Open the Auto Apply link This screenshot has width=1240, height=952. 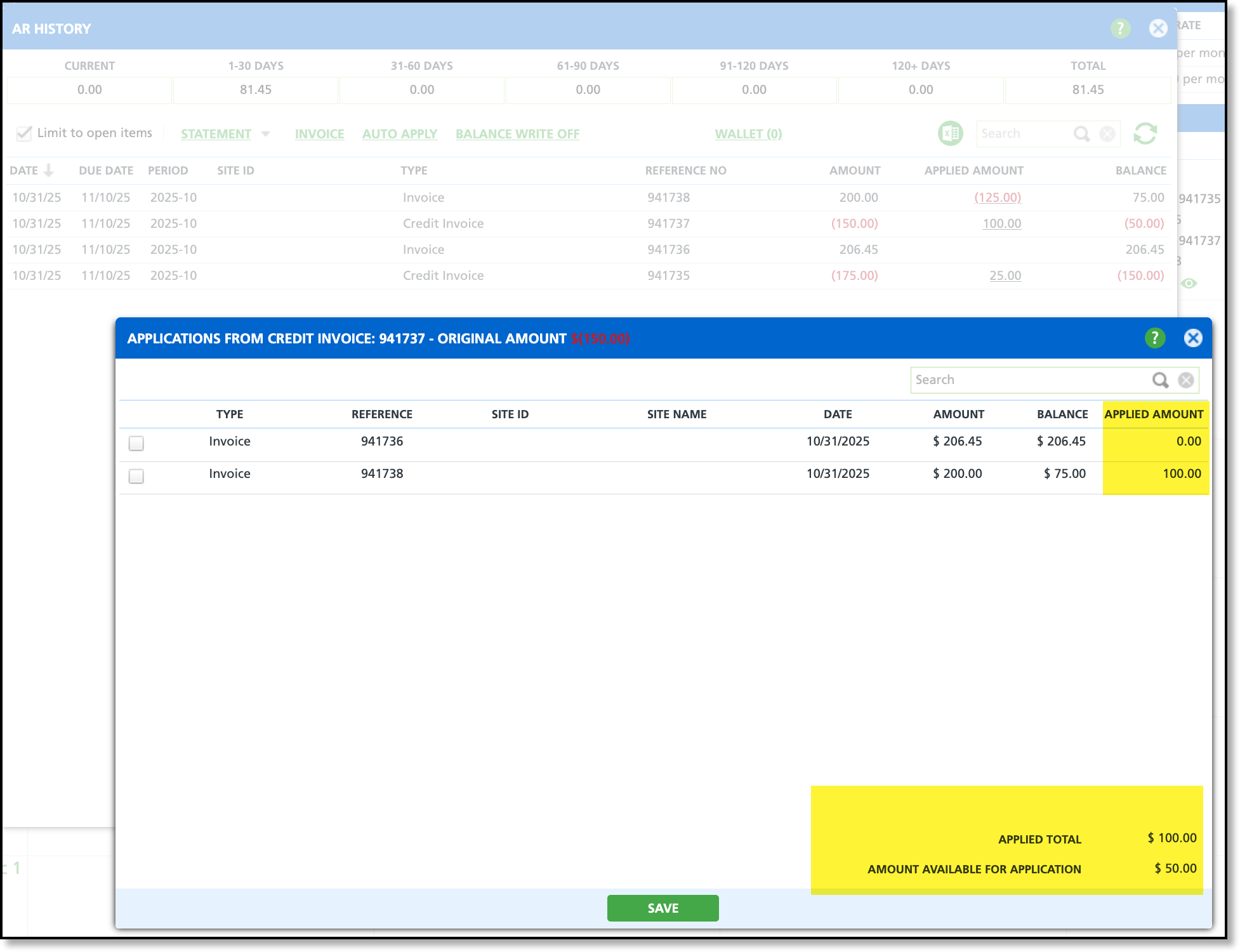399,134
